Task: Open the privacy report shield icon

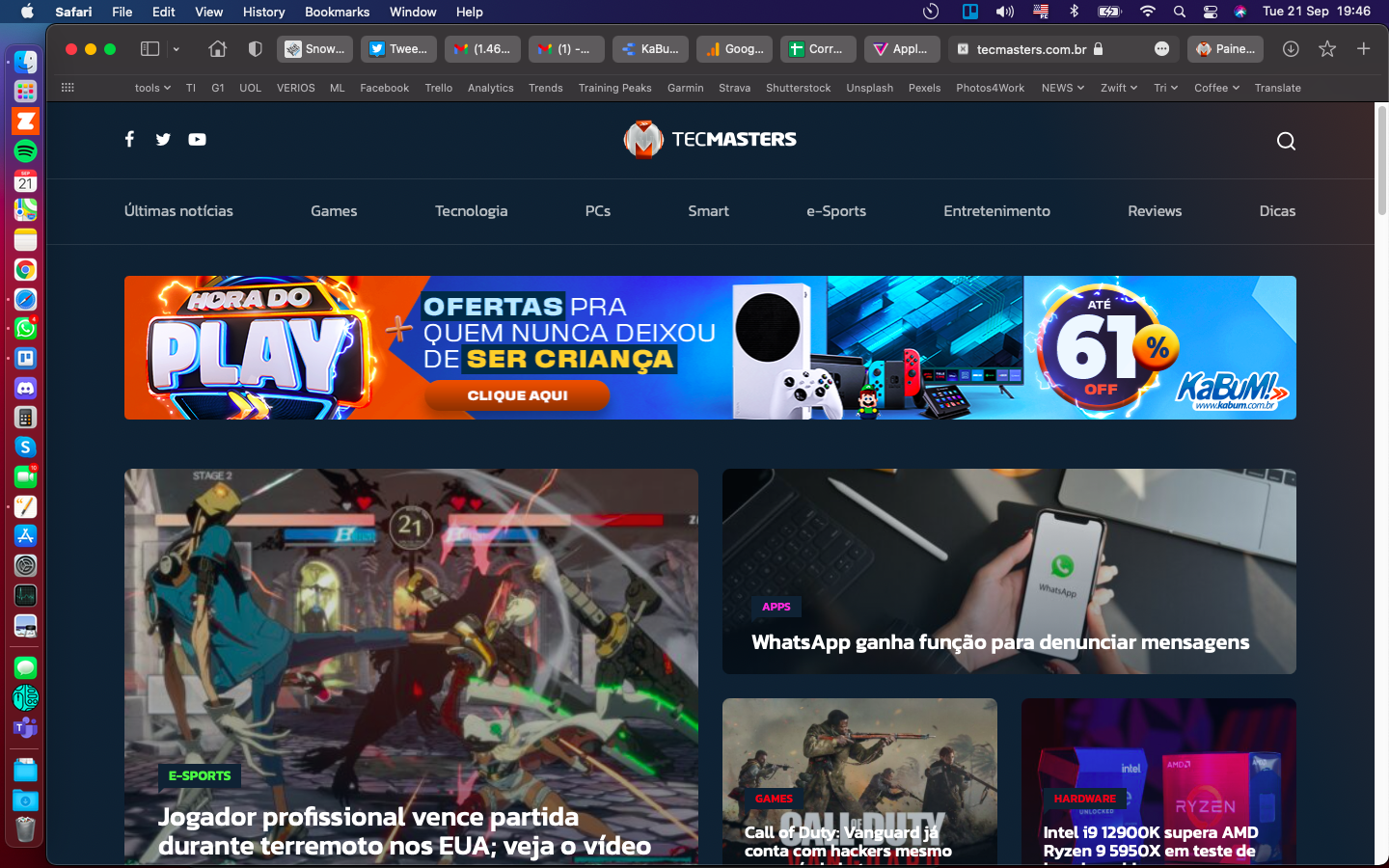Action: [255, 48]
